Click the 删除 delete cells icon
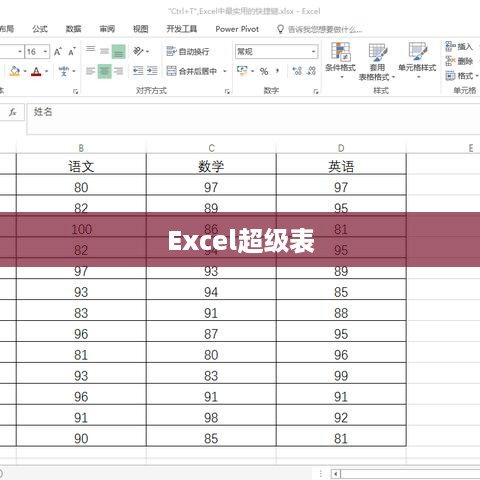Screen dimensions: 480x480 (x=450, y=61)
